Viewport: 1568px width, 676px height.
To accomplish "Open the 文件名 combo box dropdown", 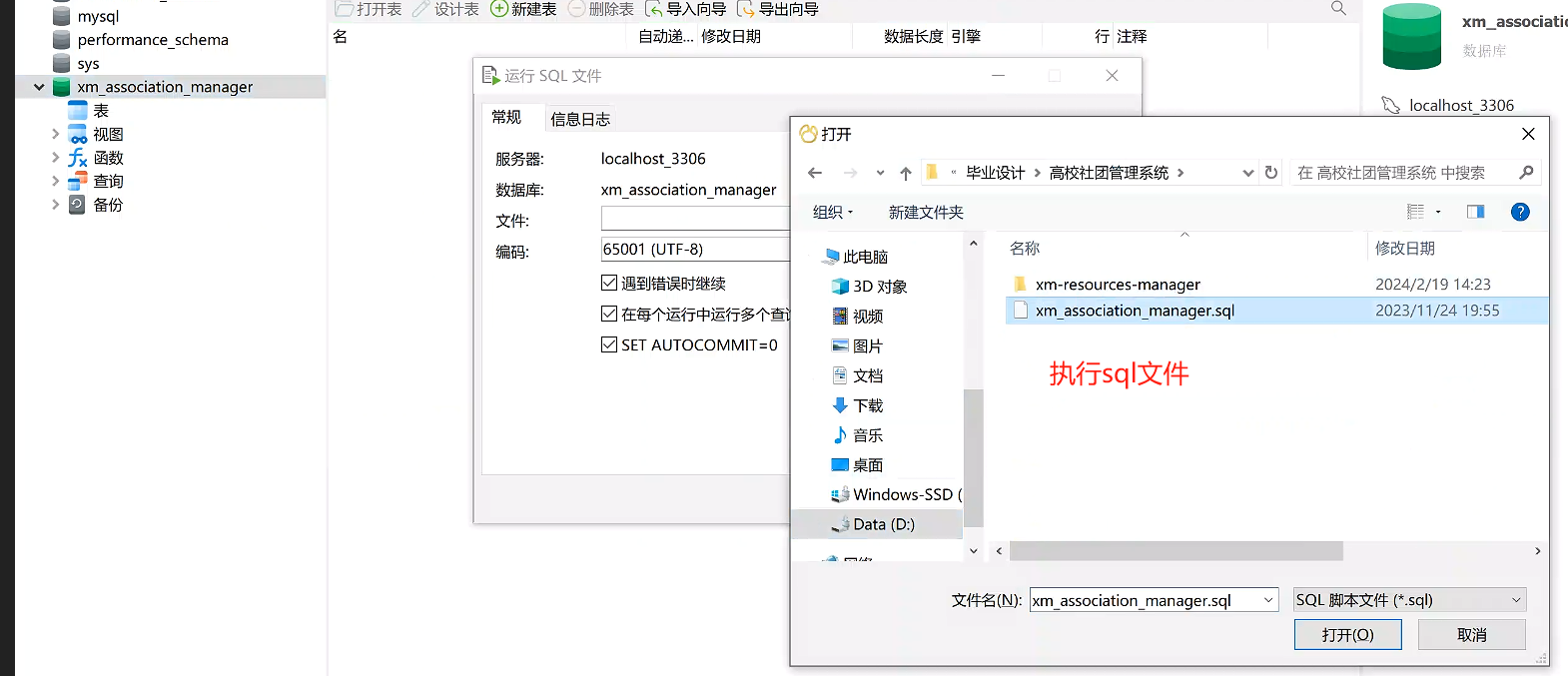I will coord(1268,600).
